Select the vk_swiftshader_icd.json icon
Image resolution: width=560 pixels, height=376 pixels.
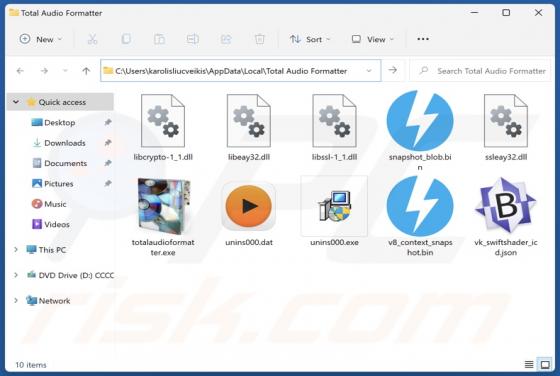506,206
